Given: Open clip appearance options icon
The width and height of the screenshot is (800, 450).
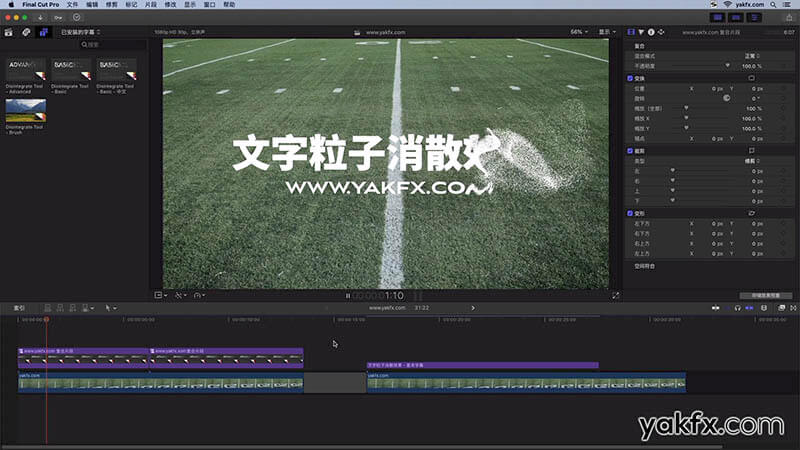Looking at the screenshot, I should coord(764,308).
